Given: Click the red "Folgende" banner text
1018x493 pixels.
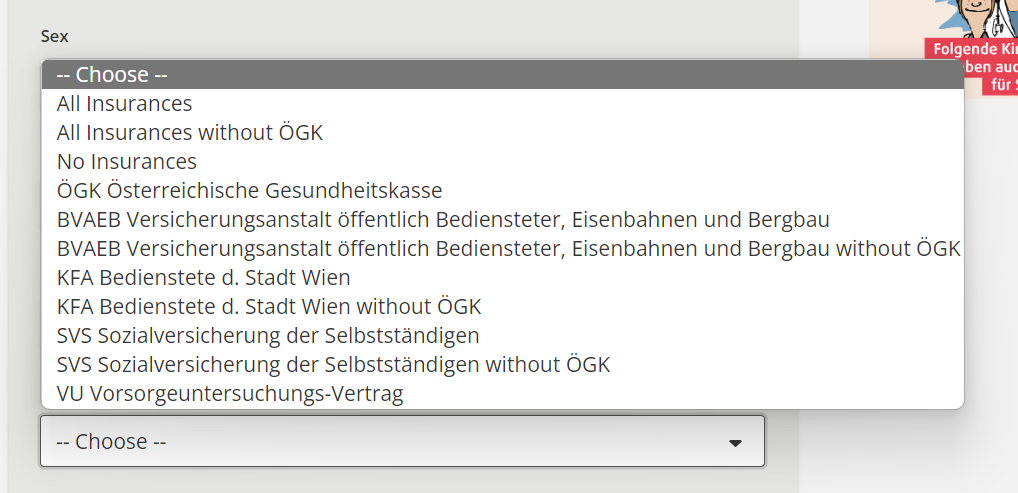Looking at the screenshot, I should pyautogui.click(x=960, y=49).
